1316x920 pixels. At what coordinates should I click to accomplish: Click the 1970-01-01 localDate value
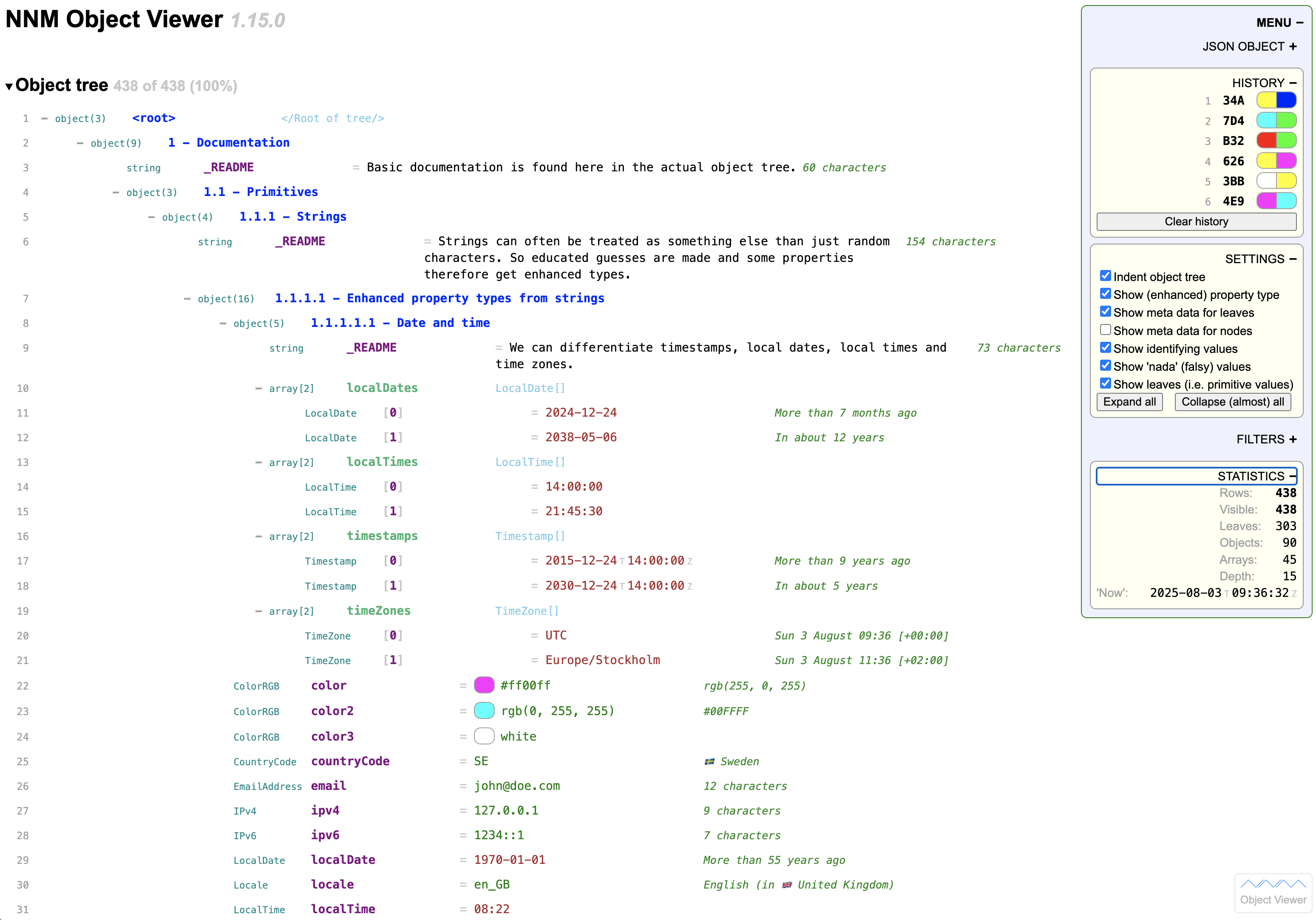coord(510,860)
